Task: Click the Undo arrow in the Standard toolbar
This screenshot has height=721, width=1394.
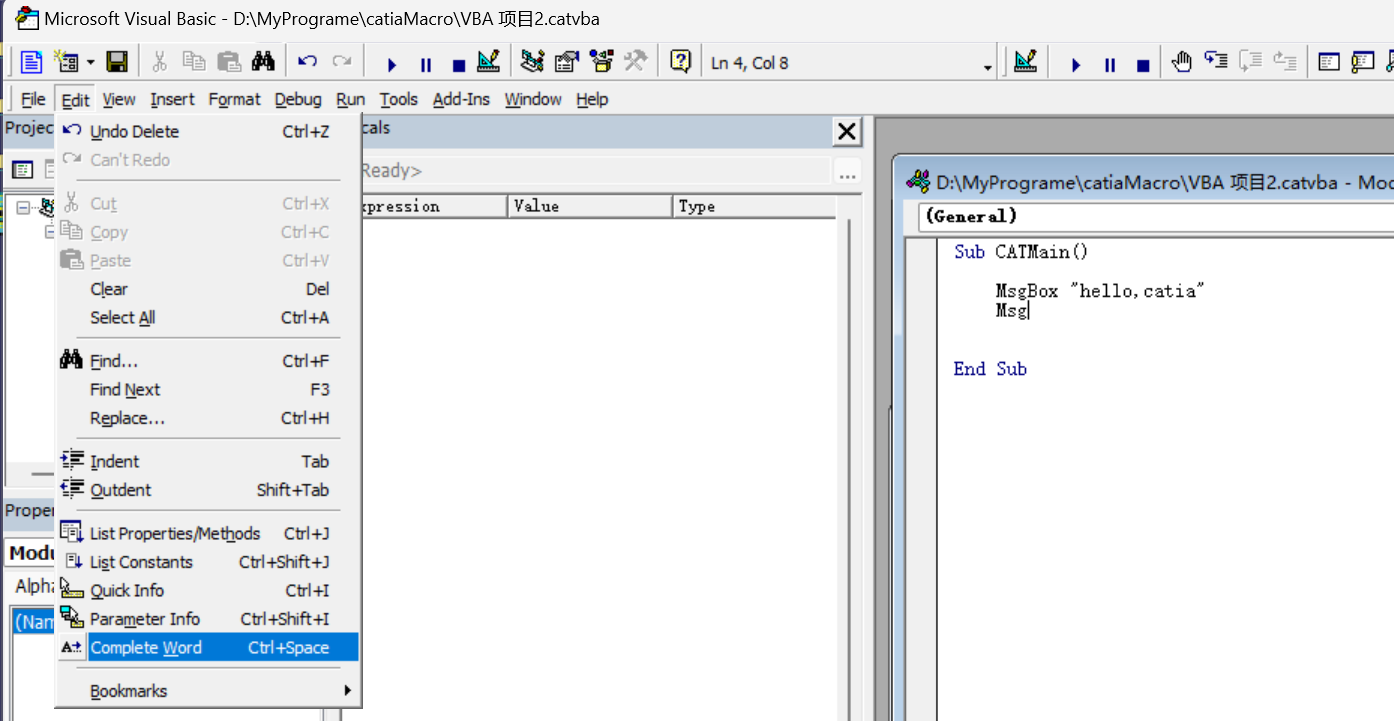Action: click(308, 62)
